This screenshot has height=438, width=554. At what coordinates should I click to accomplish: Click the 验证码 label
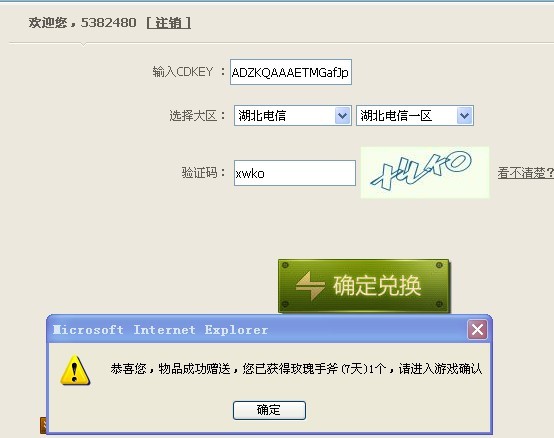pyautogui.click(x=203, y=173)
